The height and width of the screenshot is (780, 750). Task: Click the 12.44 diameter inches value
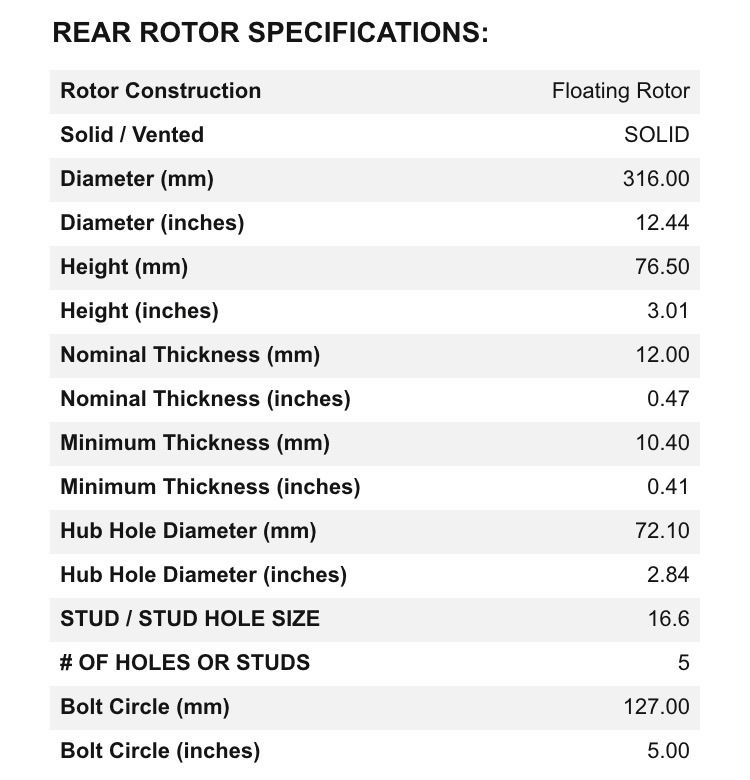[x=662, y=223]
